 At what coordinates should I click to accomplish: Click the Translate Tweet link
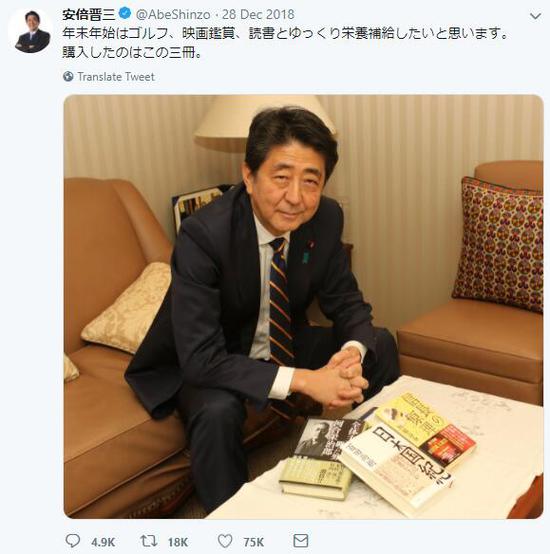116,77
